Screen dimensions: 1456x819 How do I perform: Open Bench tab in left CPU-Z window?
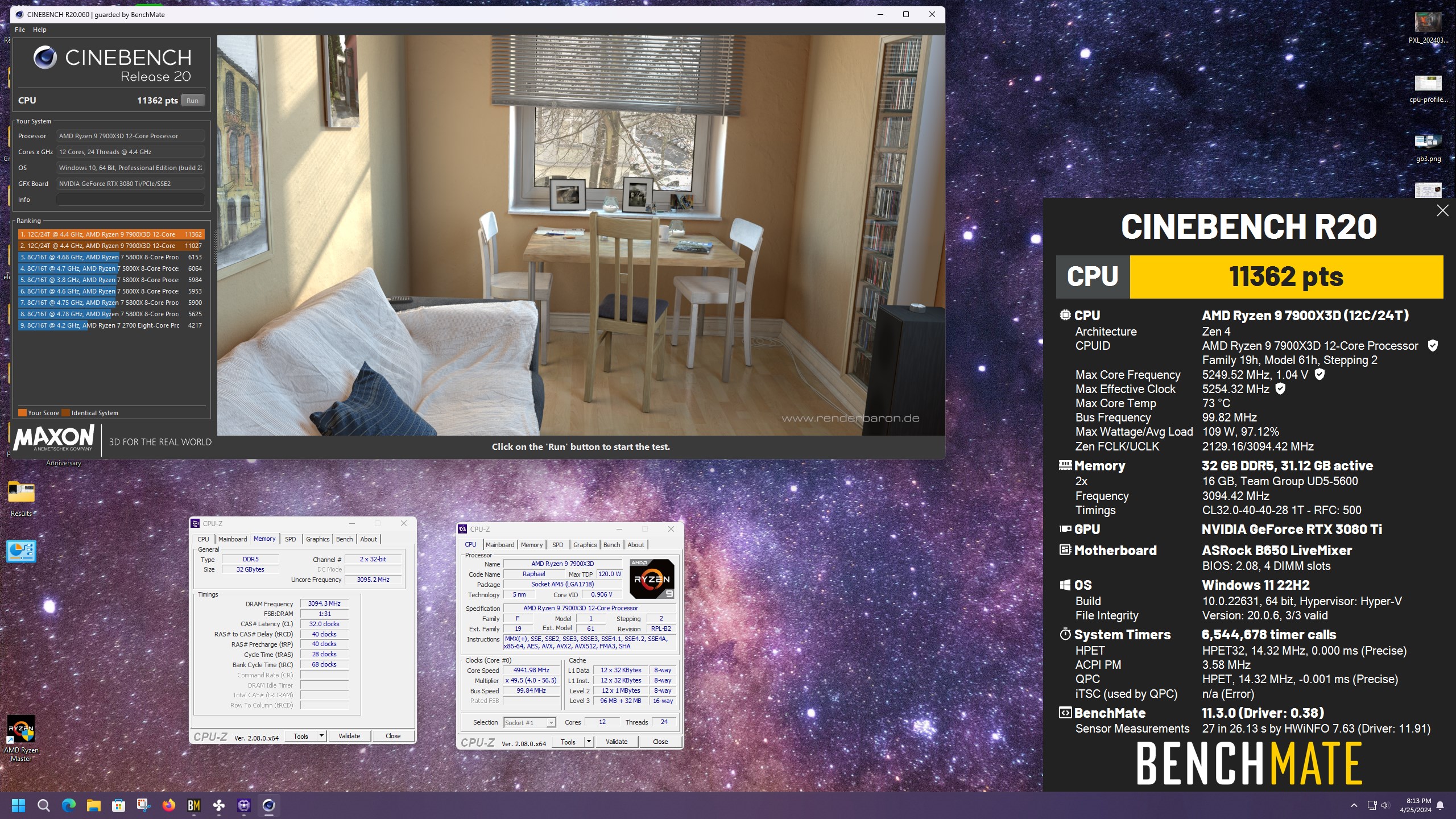[344, 539]
